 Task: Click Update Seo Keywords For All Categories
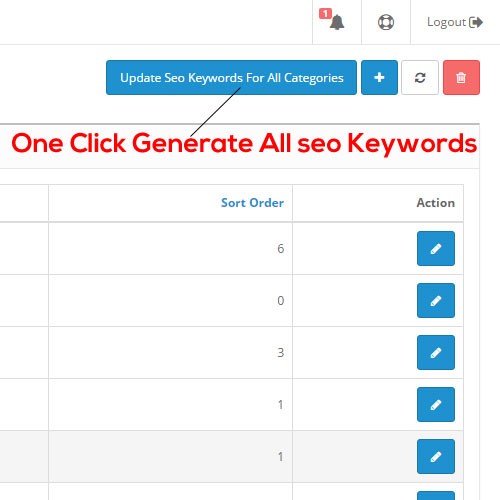231,78
